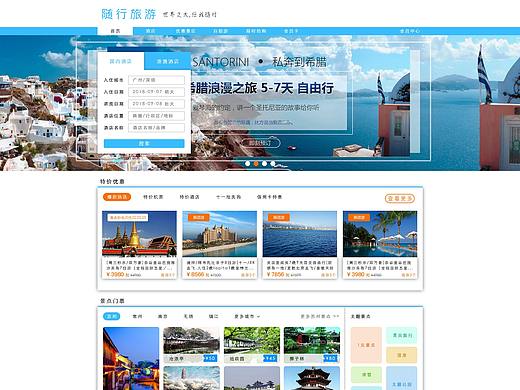
Task: Click the light blue theme tile
Action: pos(402,378)
